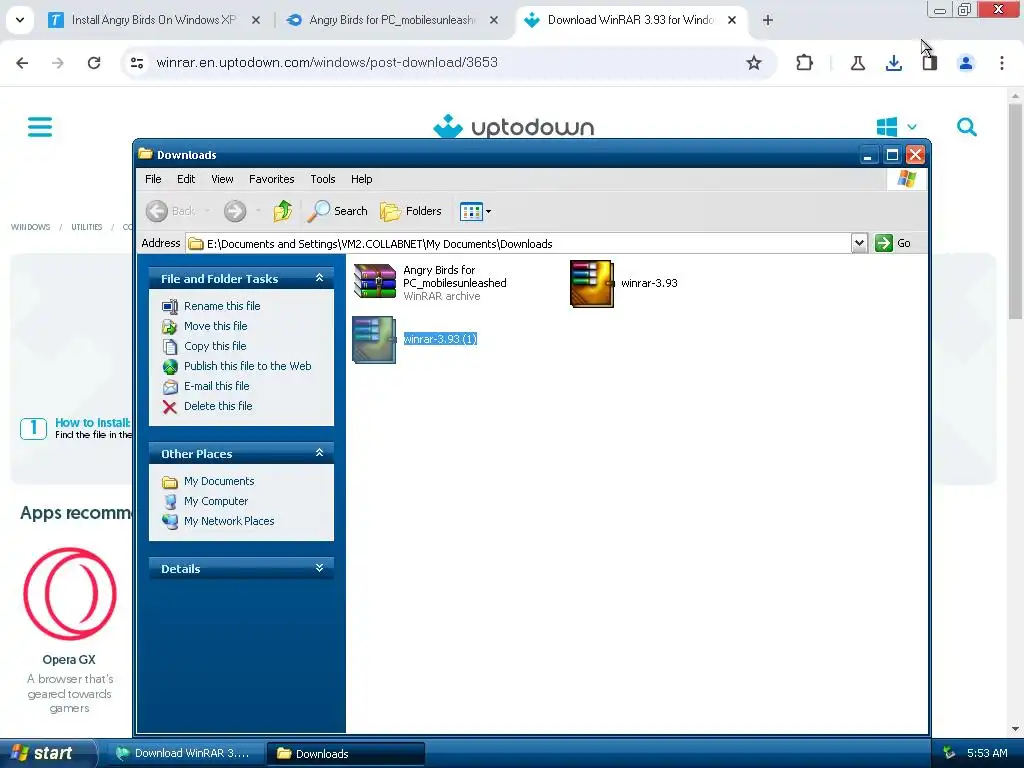
Task: Click the Explorer Address path field
Action: click(x=519, y=244)
